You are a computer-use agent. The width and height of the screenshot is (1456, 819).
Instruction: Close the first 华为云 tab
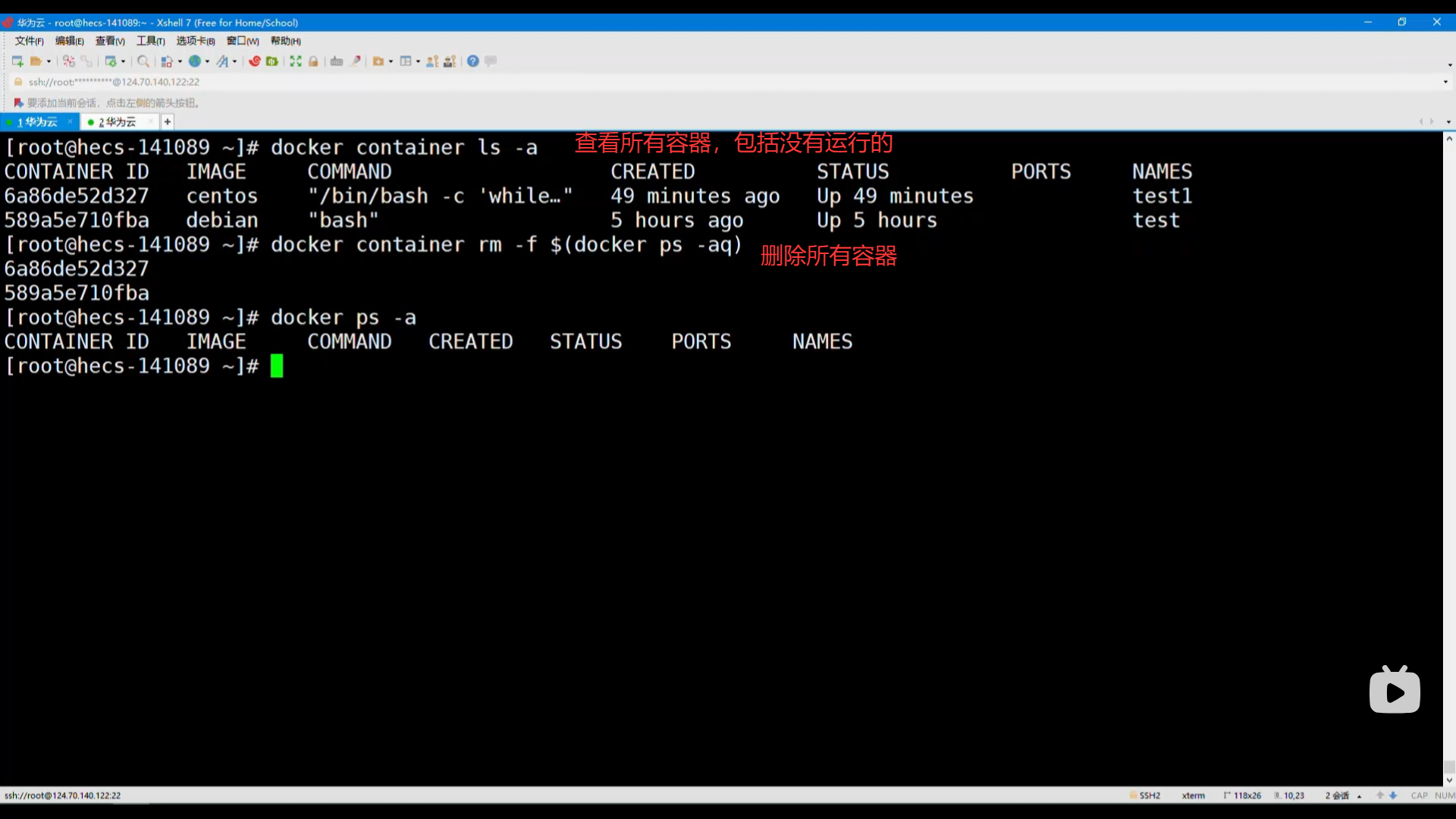(x=70, y=121)
